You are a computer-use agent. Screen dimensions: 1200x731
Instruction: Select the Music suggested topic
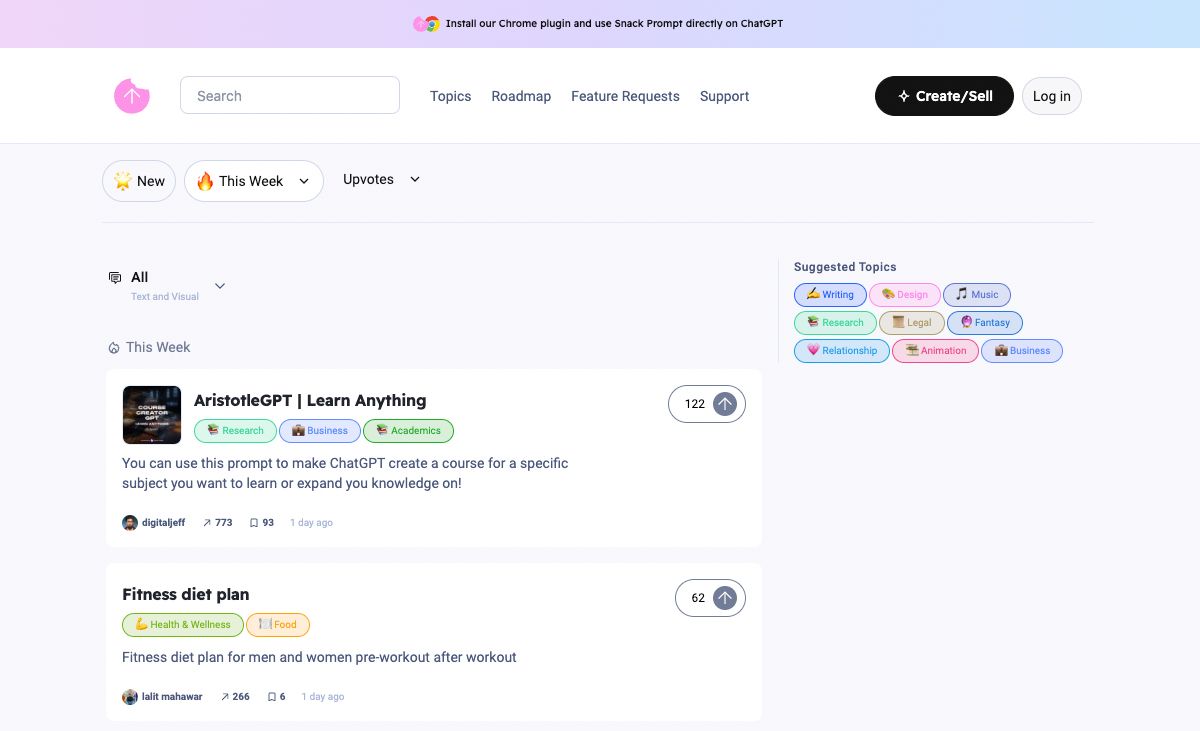click(976, 295)
